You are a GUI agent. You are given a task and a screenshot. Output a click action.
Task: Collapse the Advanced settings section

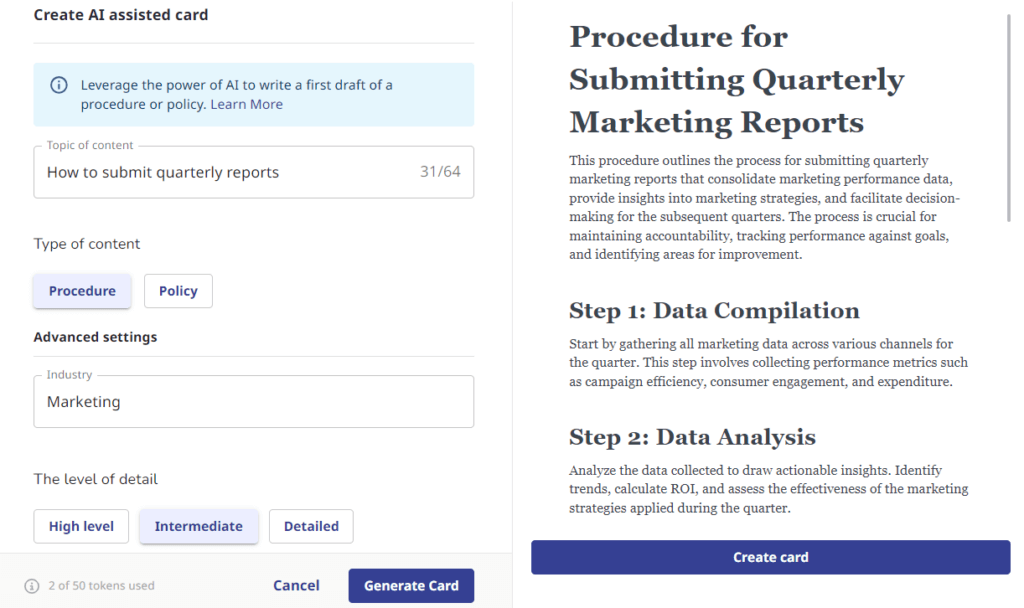pyautogui.click(x=95, y=337)
